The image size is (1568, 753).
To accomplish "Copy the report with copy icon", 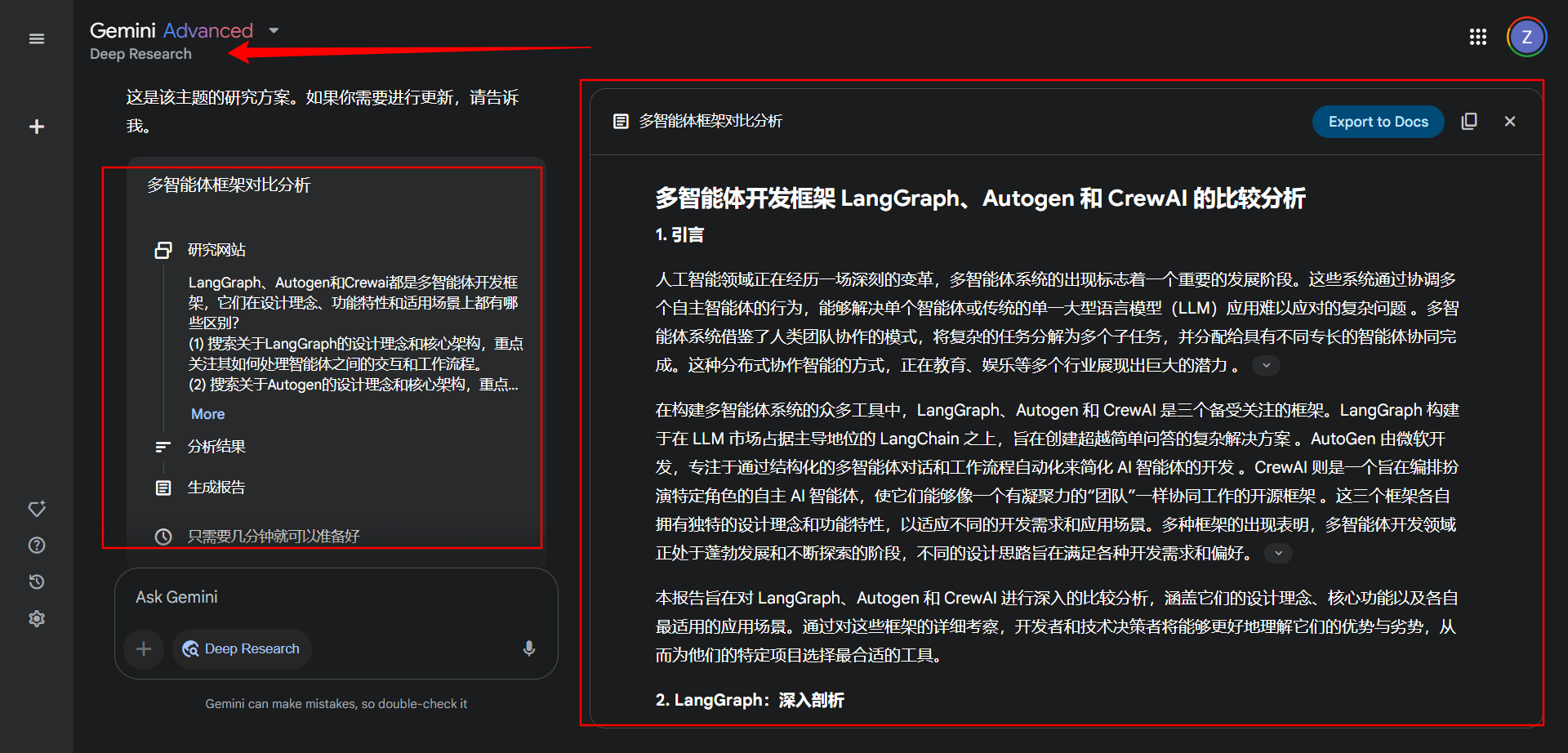I will tap(1469, 122).
